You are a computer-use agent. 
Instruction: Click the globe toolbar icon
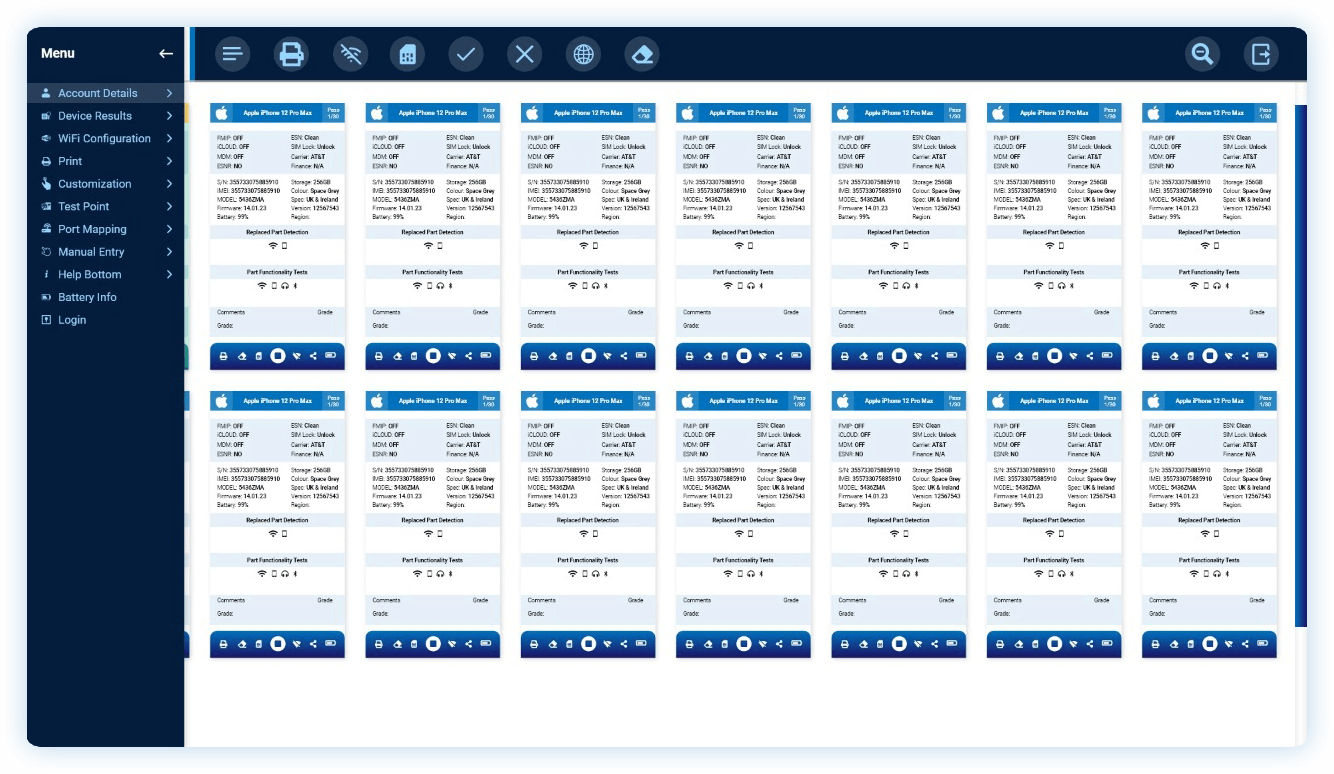coord(583,54)
